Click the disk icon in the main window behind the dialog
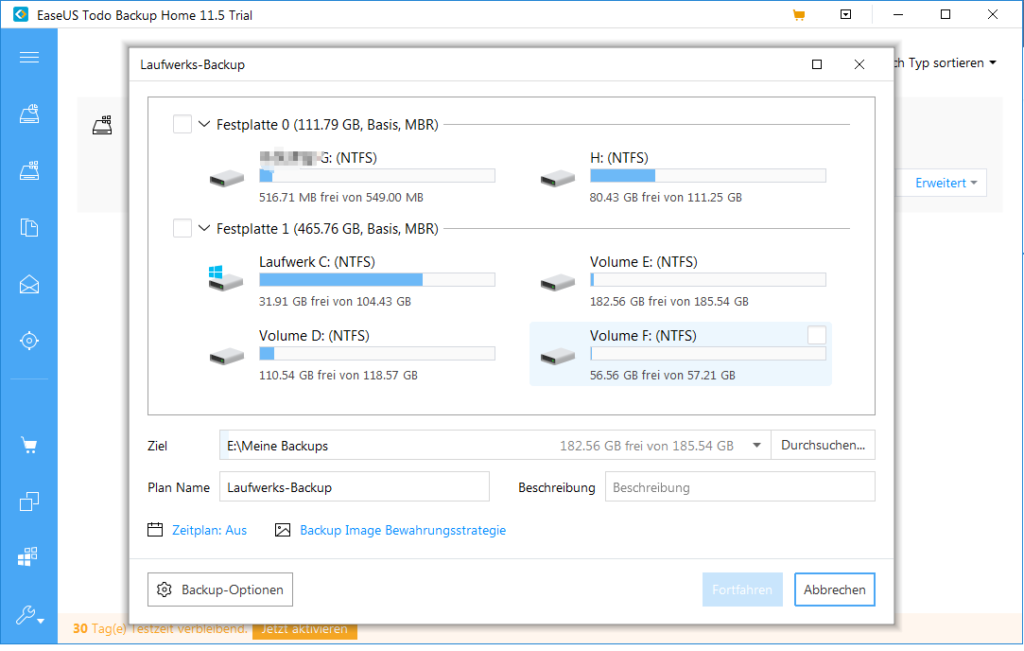1024x651 pixels. pos(103,125)
